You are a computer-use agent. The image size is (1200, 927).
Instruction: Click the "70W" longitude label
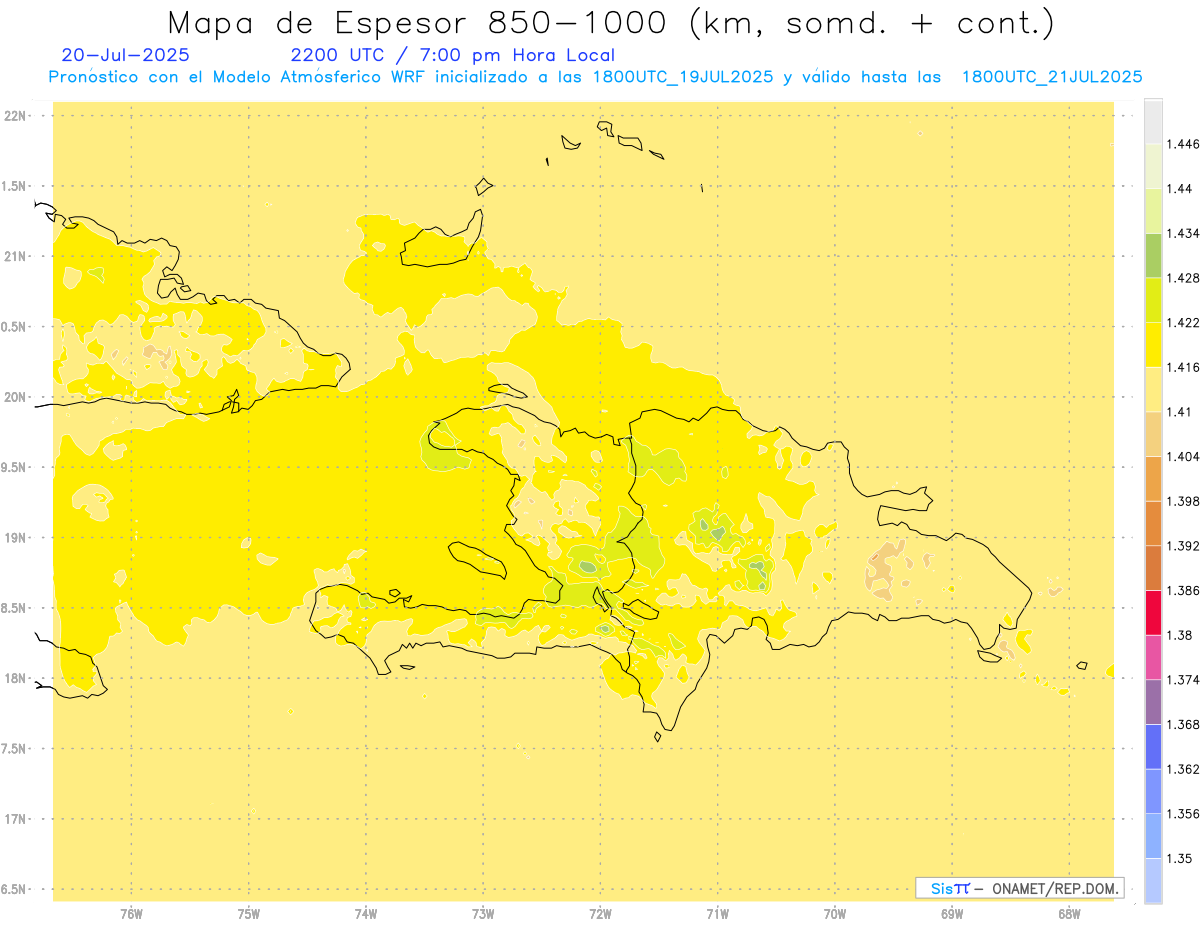[x=834, y=913]
